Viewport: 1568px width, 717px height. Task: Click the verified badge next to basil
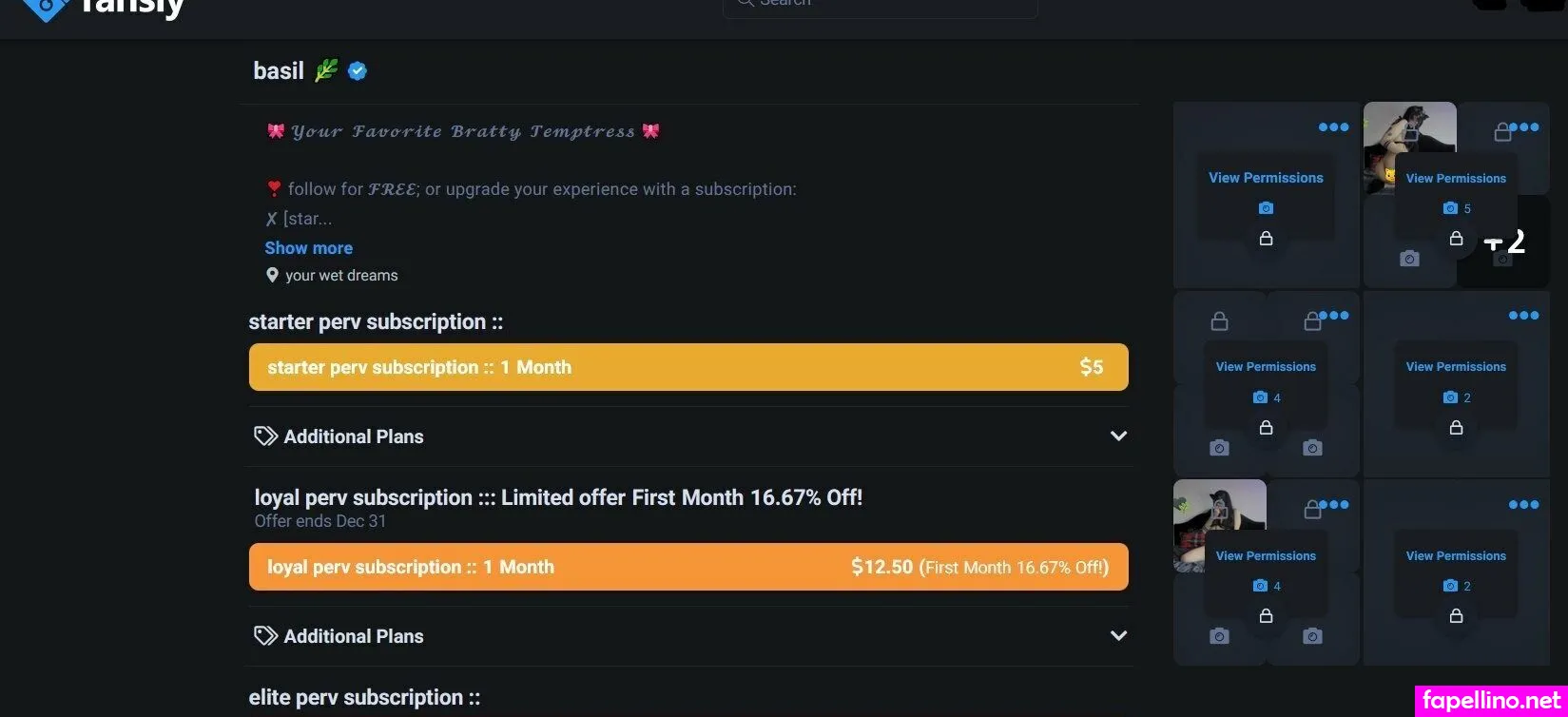(358, 71)
